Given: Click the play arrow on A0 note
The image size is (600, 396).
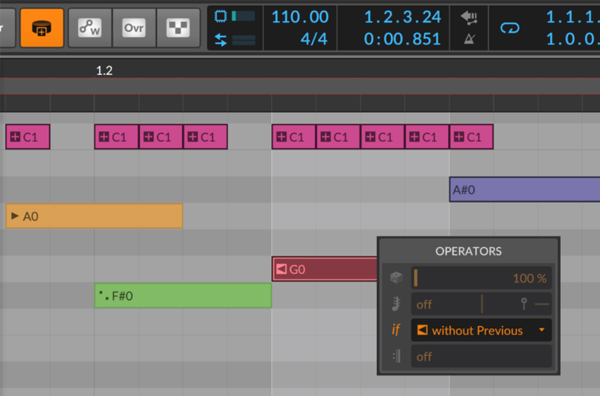Looking at the screenshot, I should [15, 216].
